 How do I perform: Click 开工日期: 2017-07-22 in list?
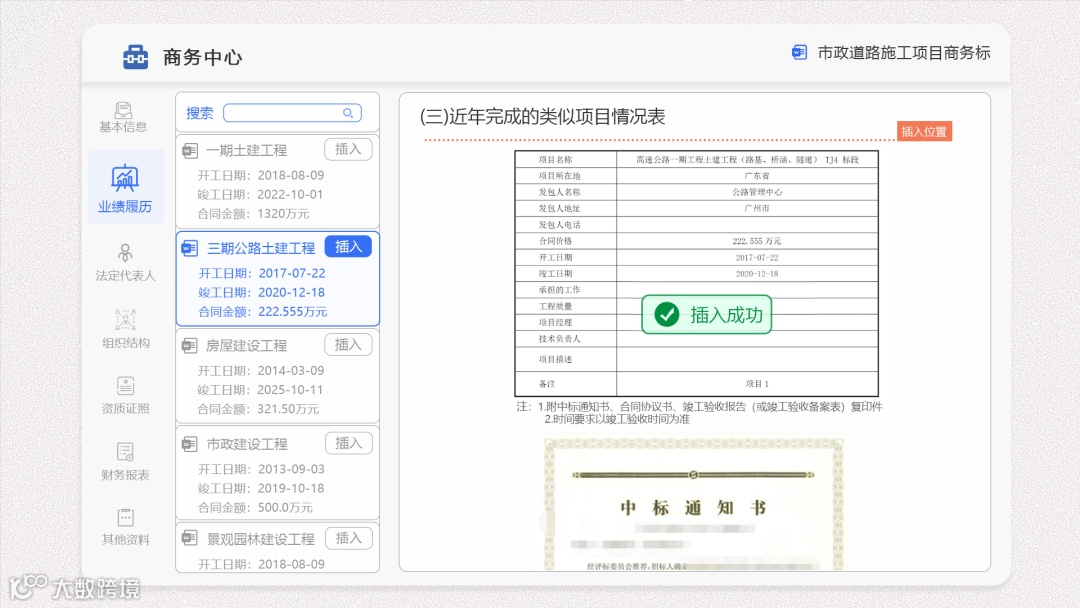point(262,273)
